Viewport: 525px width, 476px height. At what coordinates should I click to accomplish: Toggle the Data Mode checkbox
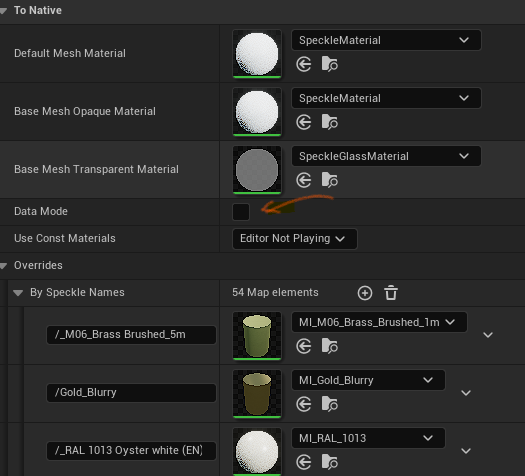coord(241,212)
